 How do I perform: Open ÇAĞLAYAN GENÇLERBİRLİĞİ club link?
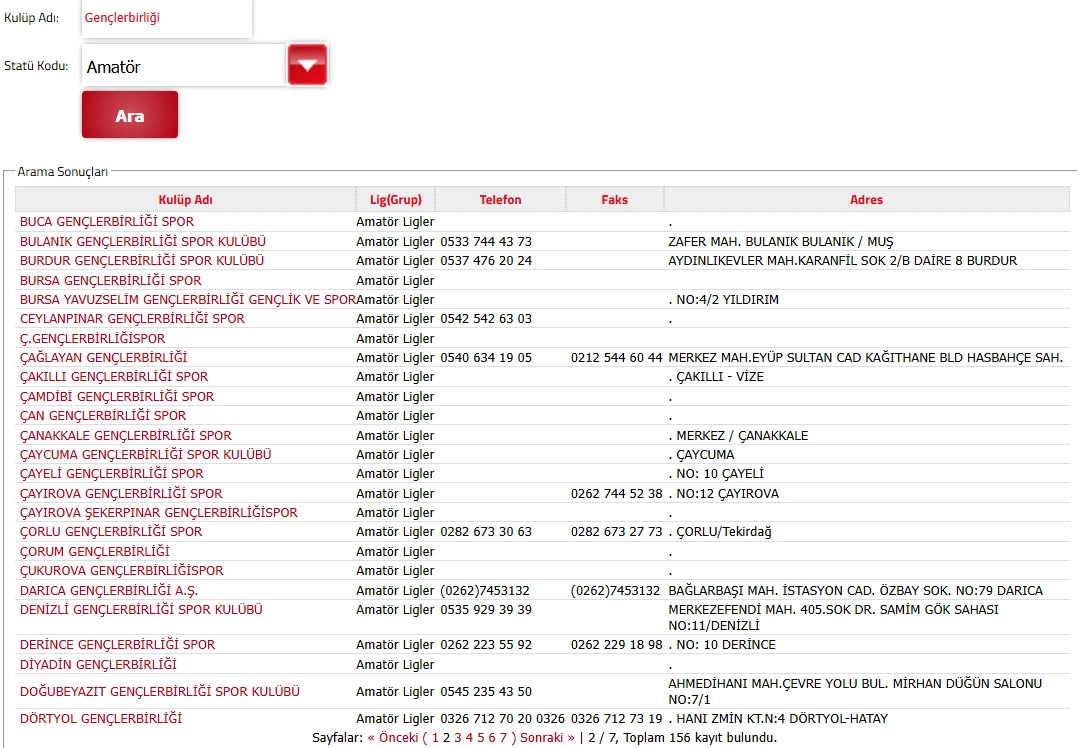pos(103,358)
